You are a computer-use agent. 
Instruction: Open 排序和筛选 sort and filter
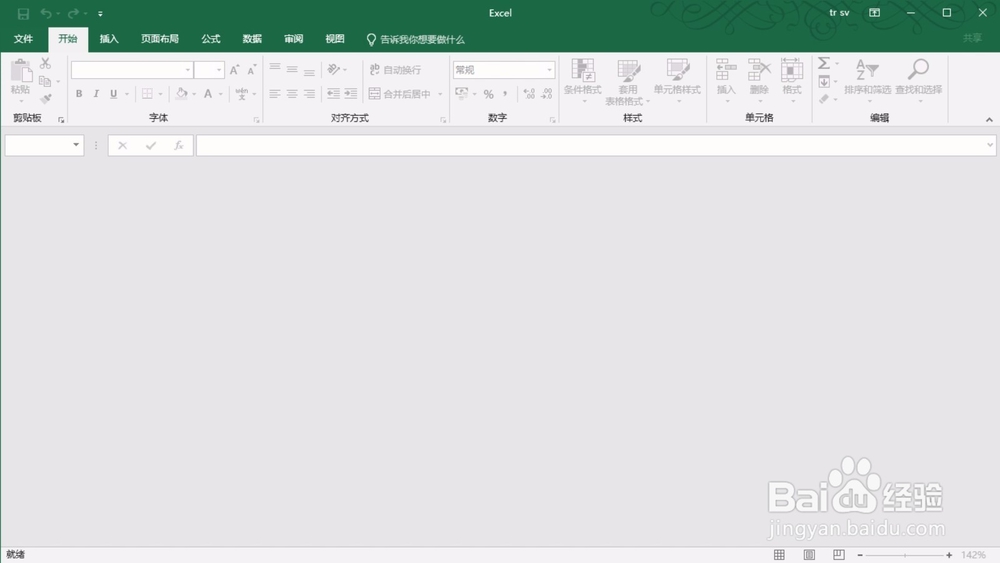(x=867, y=81)
